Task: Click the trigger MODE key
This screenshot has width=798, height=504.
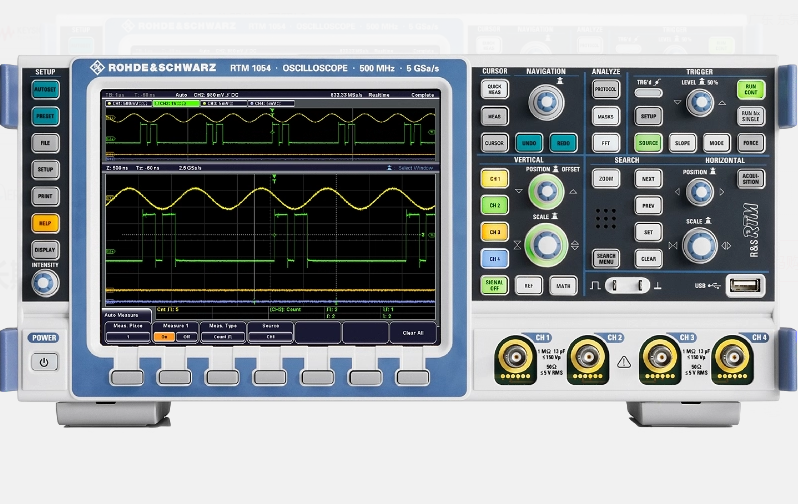Action: tap(717, 143)
